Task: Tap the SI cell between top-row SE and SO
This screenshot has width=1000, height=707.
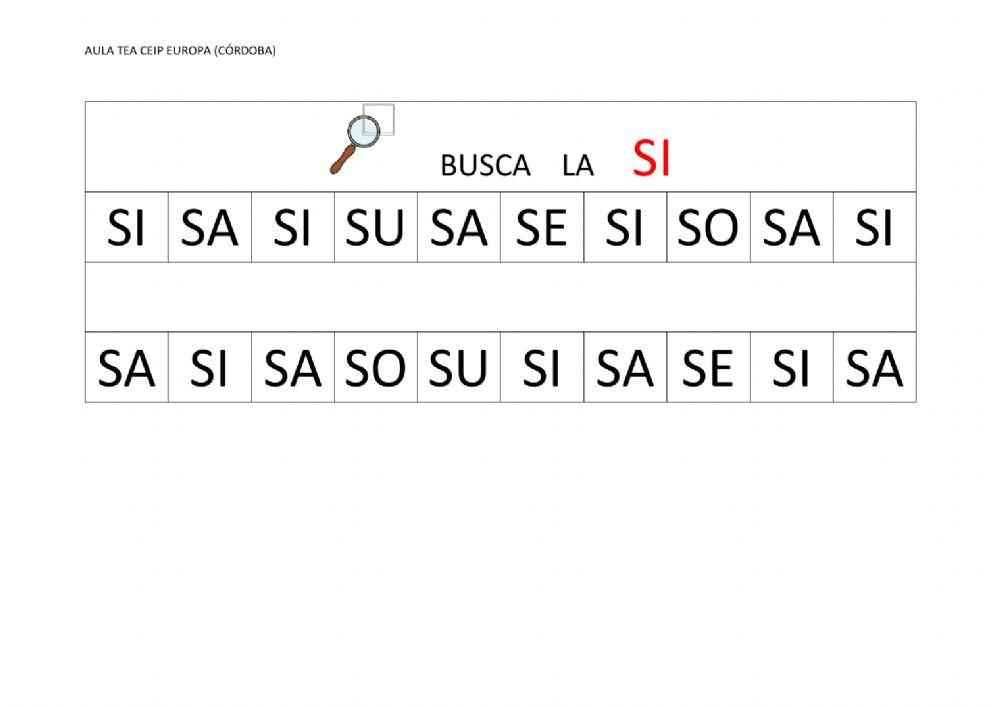Action: [x=625, y=229]
